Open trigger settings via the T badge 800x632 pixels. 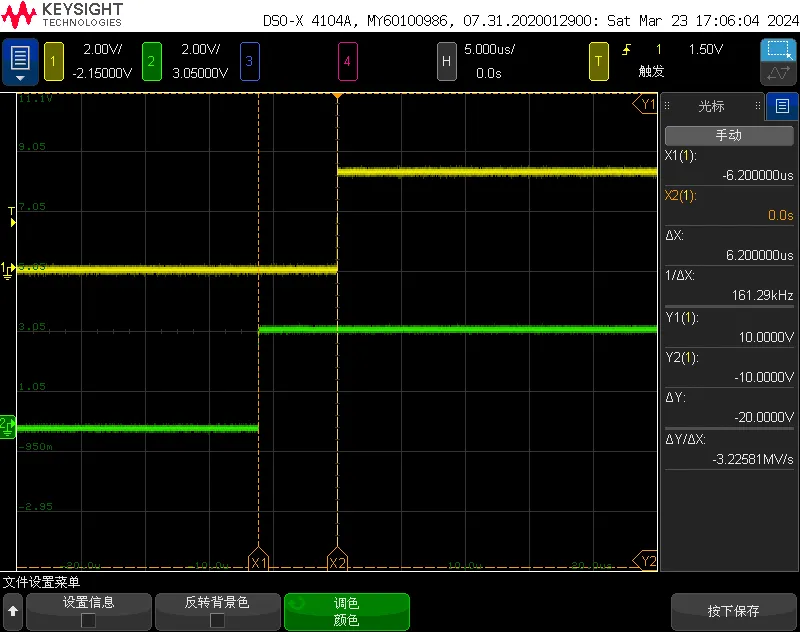point(599,62)
